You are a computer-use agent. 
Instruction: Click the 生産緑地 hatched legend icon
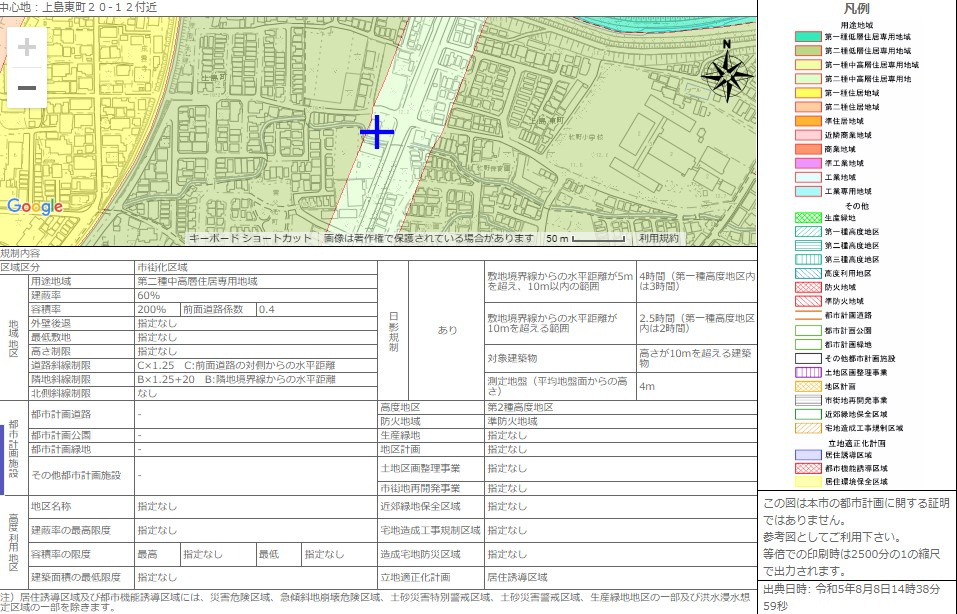(808, 217)
